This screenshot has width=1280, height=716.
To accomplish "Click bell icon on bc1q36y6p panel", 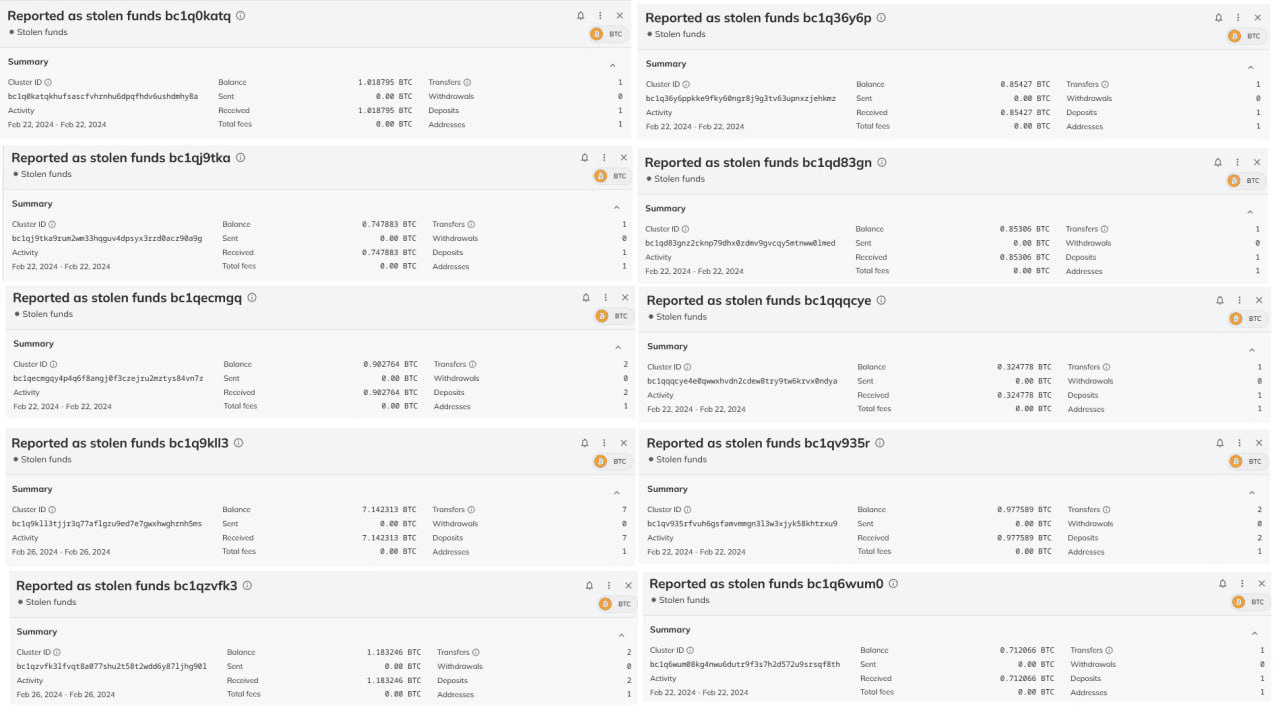I will coord(1218,18).
